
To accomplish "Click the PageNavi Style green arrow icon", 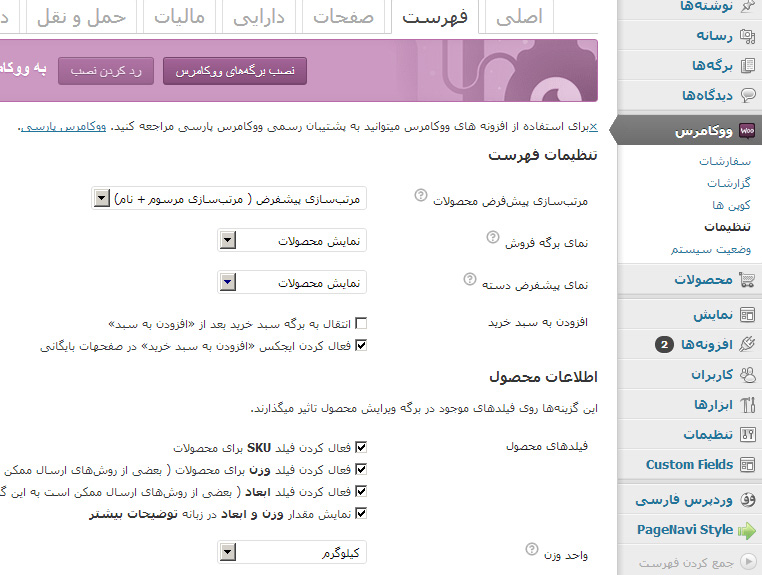I will click(747, 530).
